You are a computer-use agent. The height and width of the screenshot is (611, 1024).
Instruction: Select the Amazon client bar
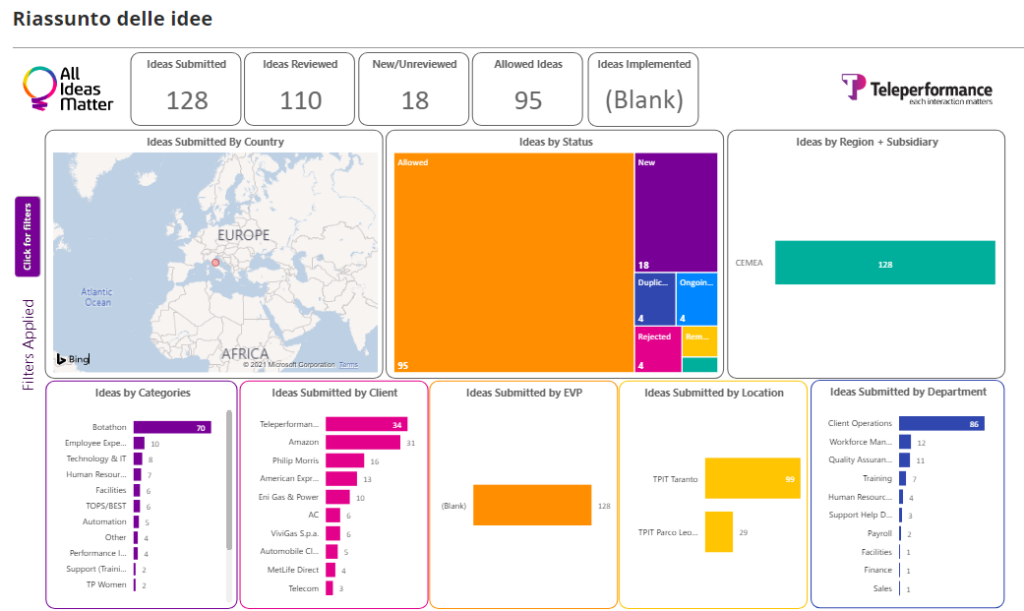pos(363,443)
